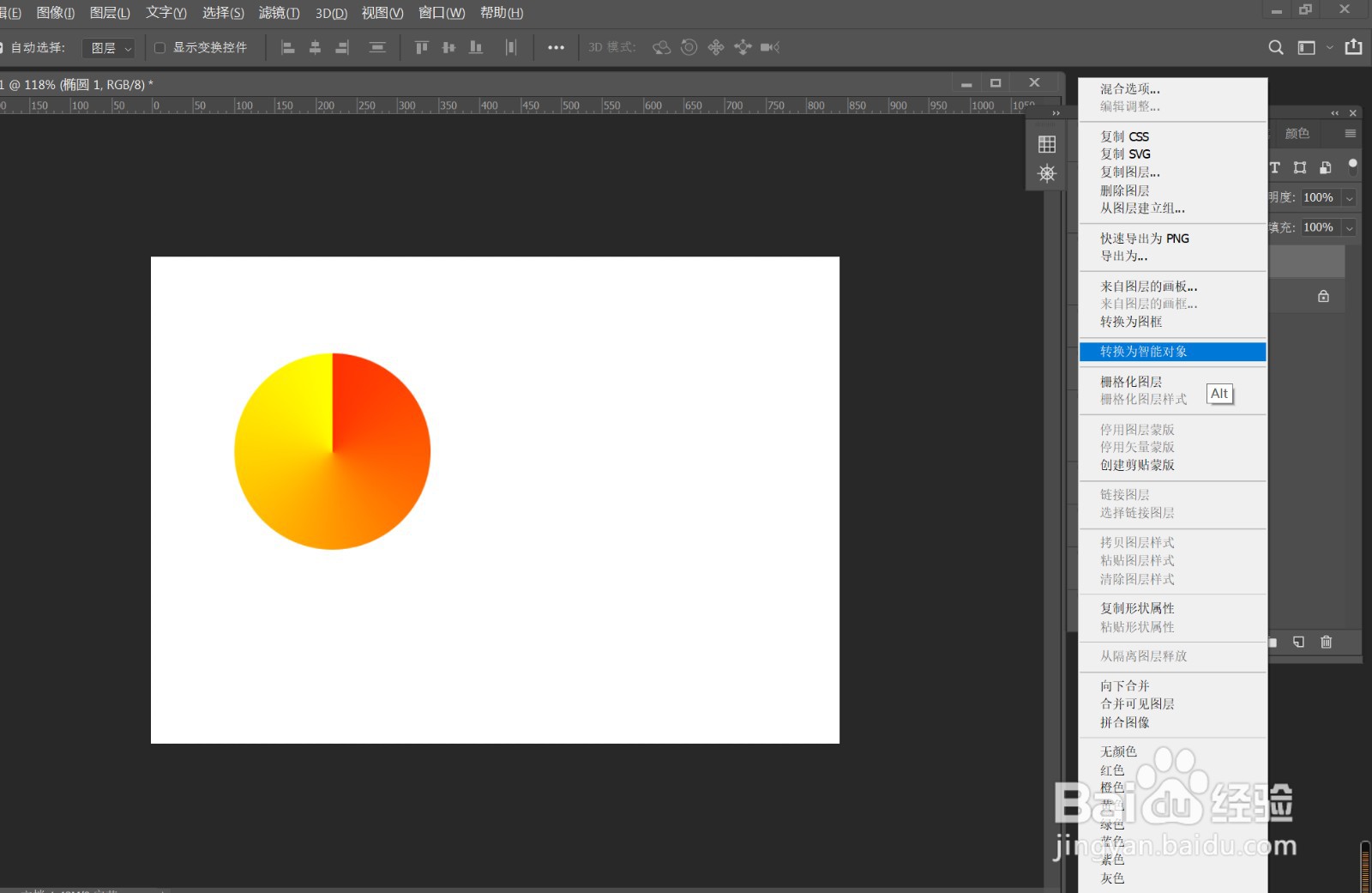Open the 帮助(H) menu
This screenshot has height=893, width=1372.
pyautogui.click(x=502, y=13)
